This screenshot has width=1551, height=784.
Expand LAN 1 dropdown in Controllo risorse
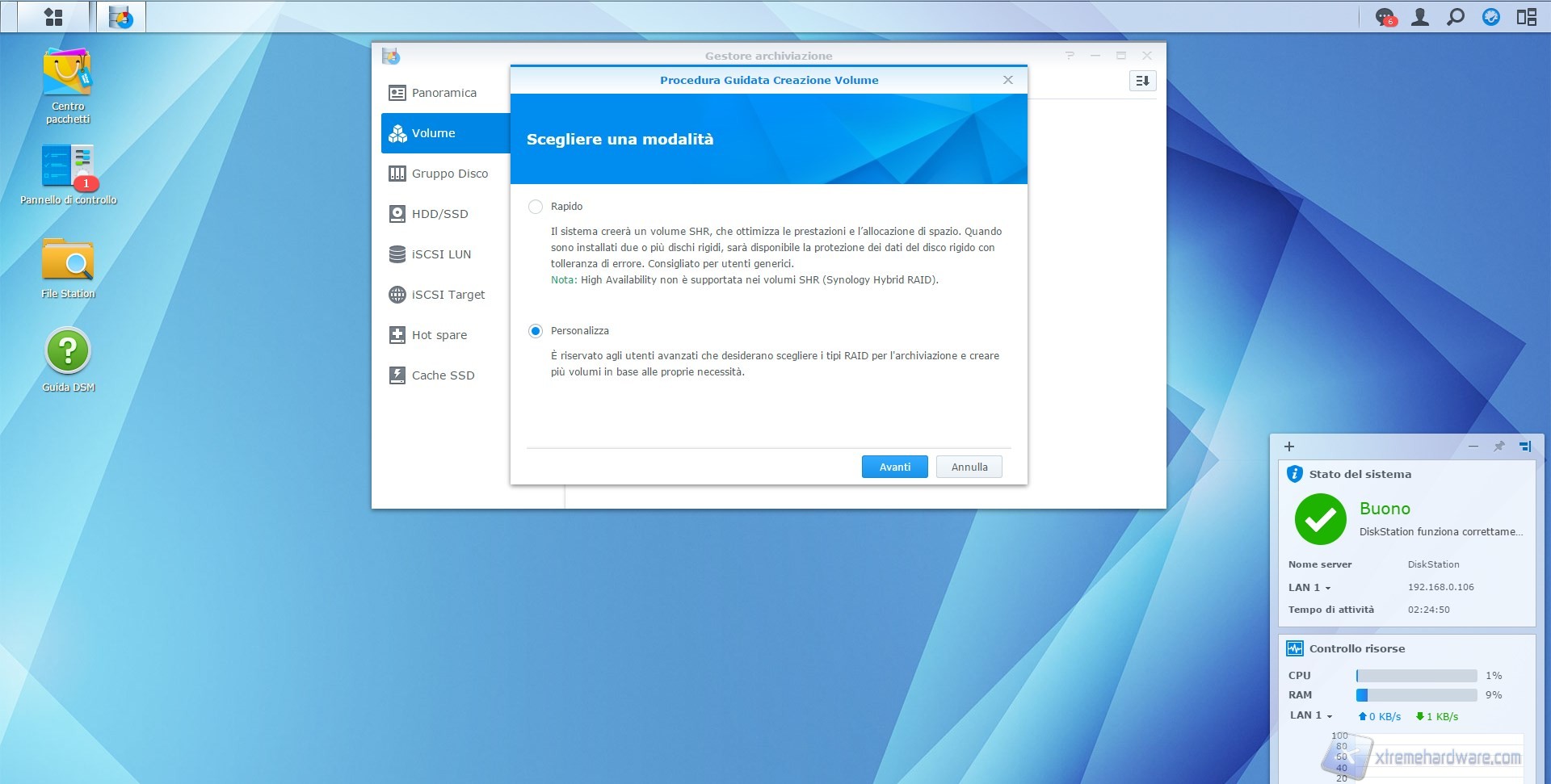tap(1329, 715)
